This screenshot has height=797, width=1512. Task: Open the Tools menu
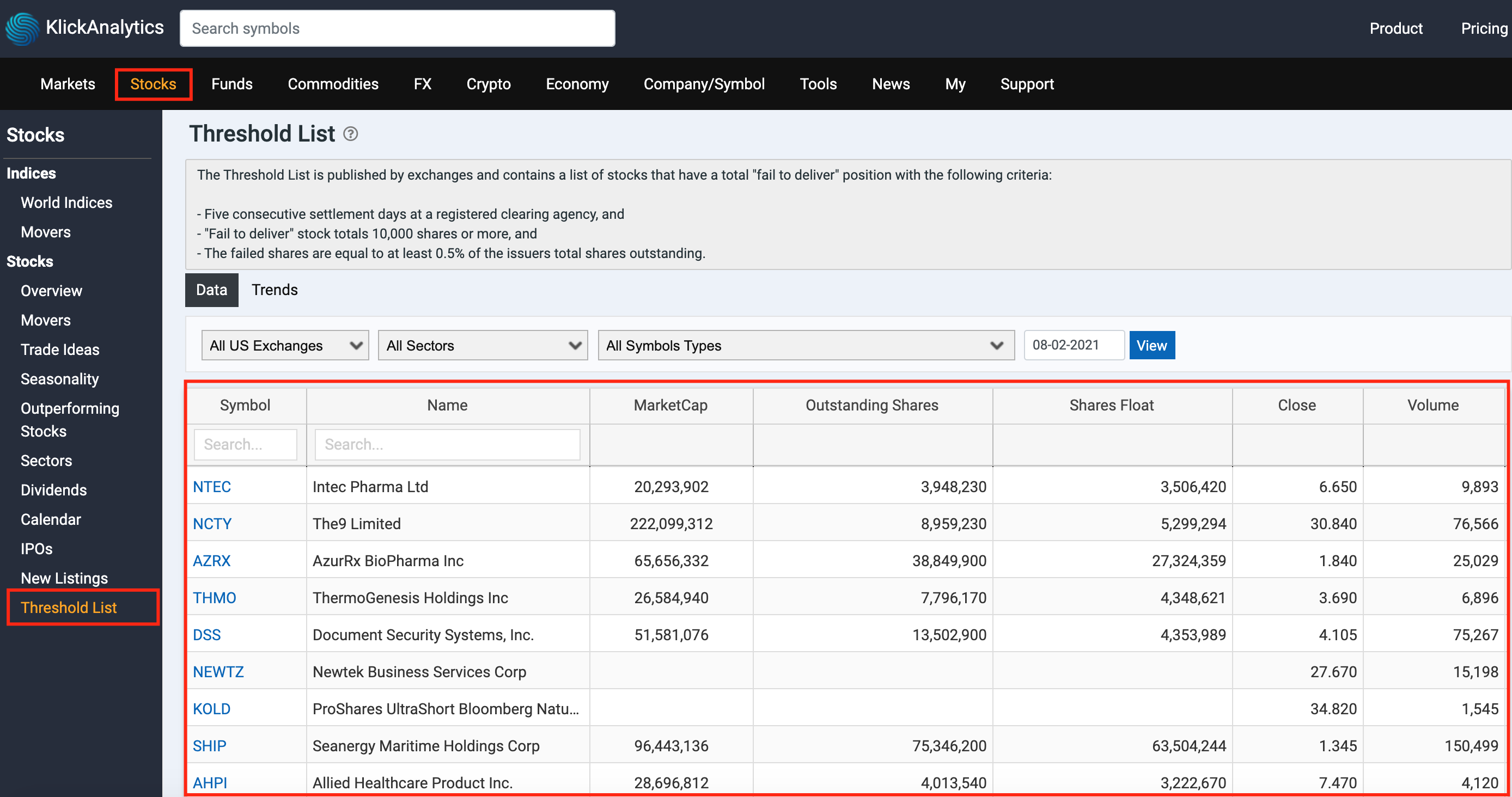818,84
